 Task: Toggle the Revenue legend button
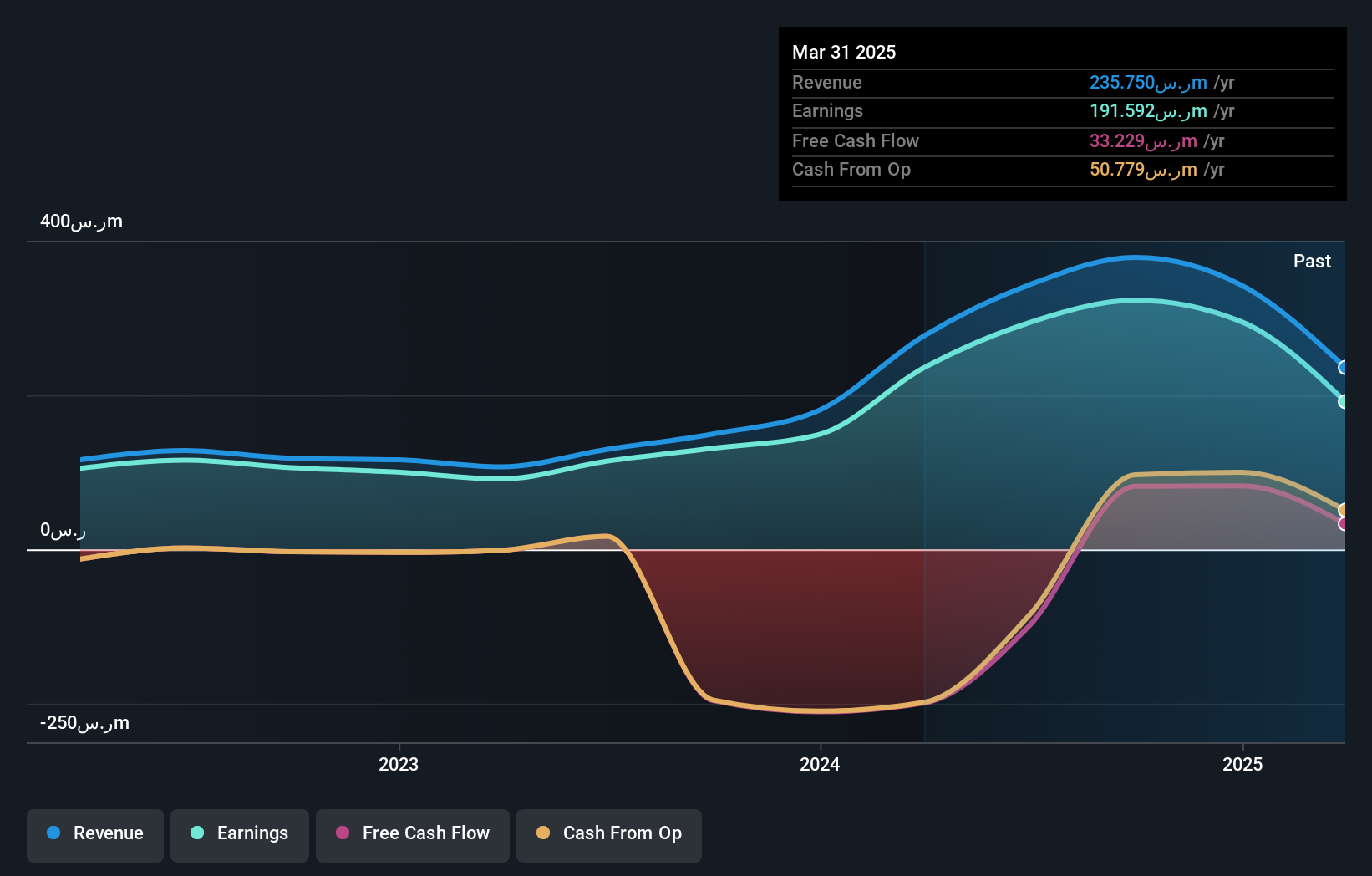coord(95,835)
